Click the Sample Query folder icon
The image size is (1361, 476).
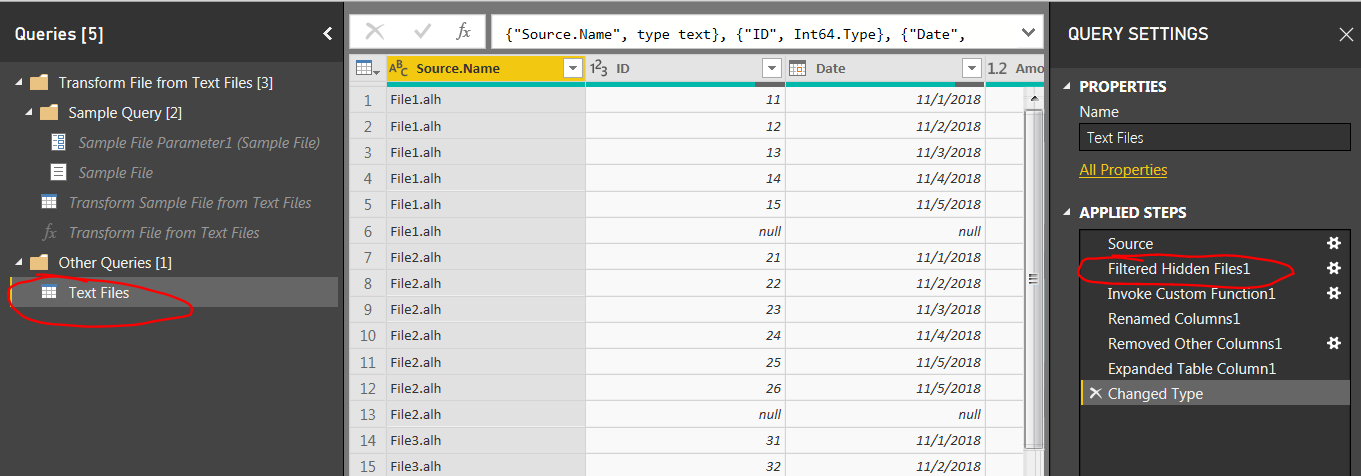point(49,113)
